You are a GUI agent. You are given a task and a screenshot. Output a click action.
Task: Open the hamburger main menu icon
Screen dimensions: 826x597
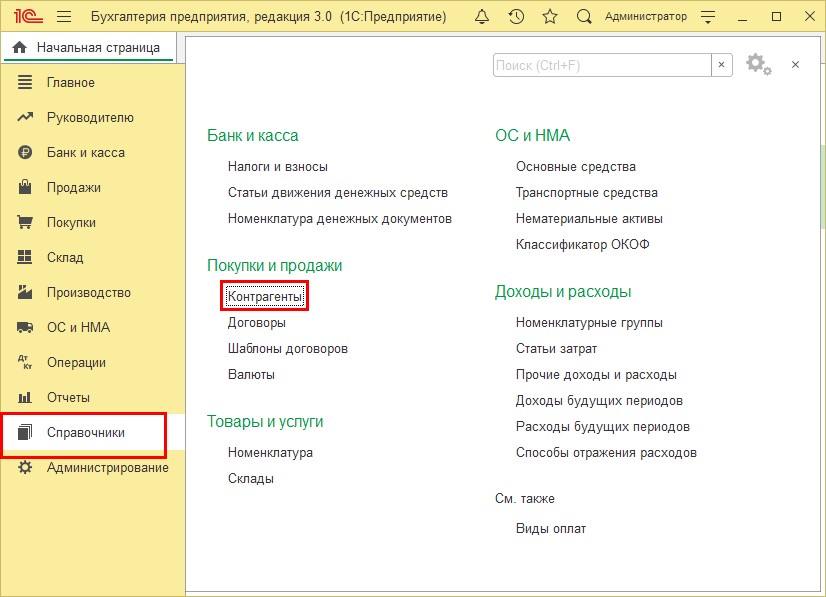pos(64,17)
